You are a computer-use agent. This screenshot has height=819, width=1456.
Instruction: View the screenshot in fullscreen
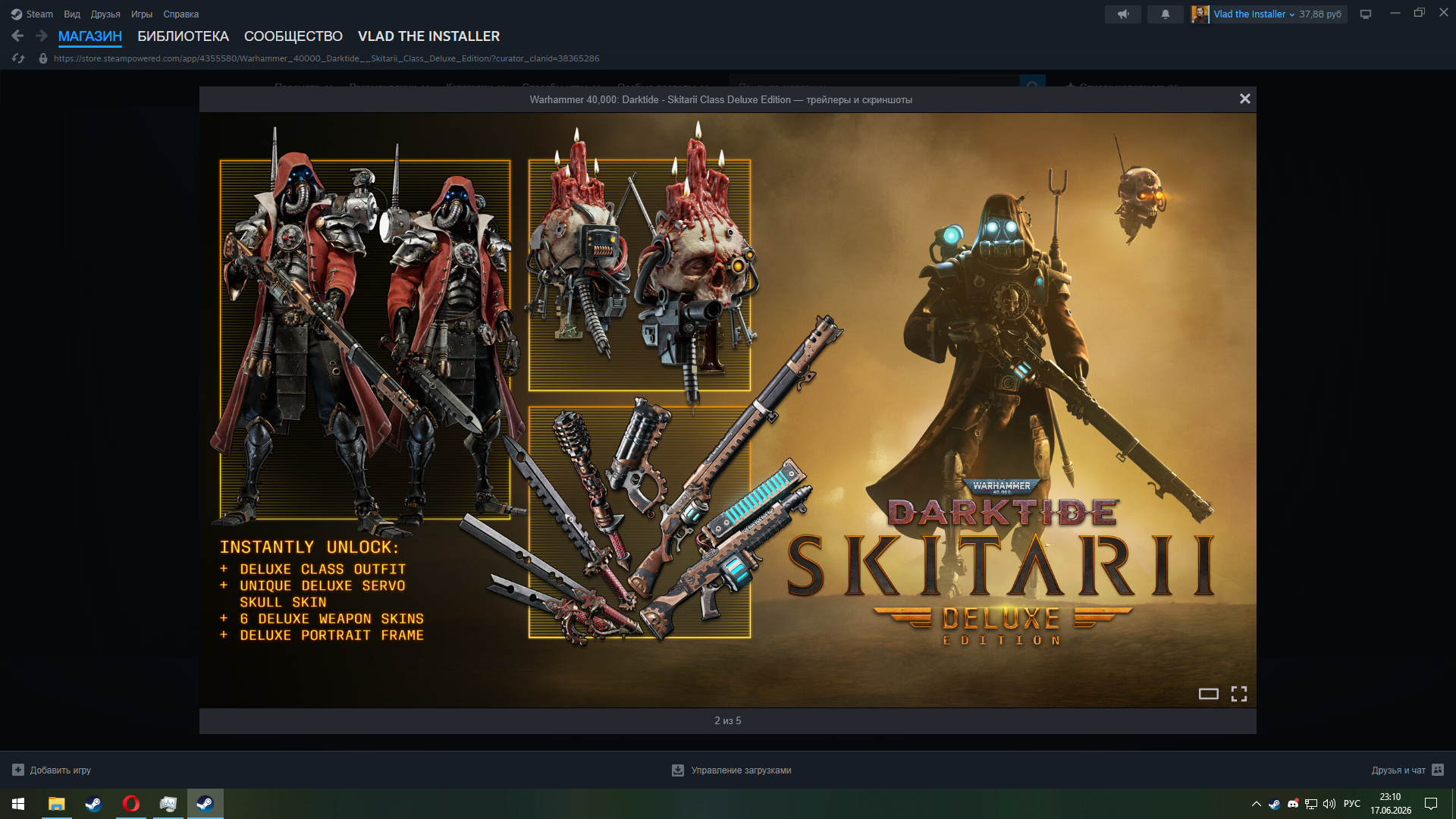click(1239, 694)
